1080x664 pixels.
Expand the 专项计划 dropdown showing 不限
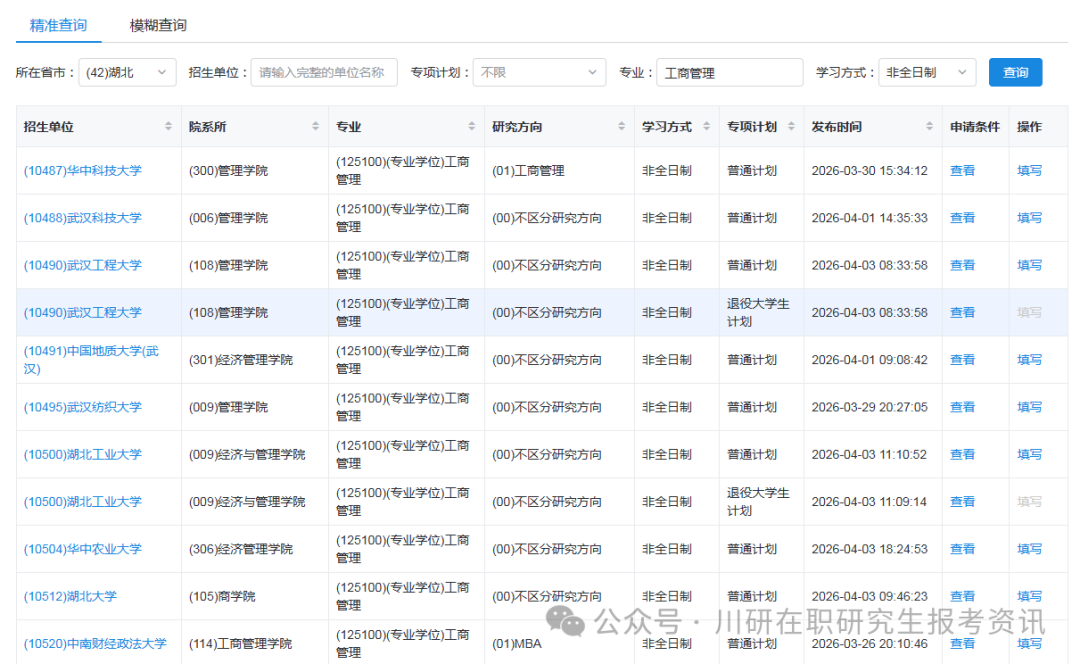[538, 72]
